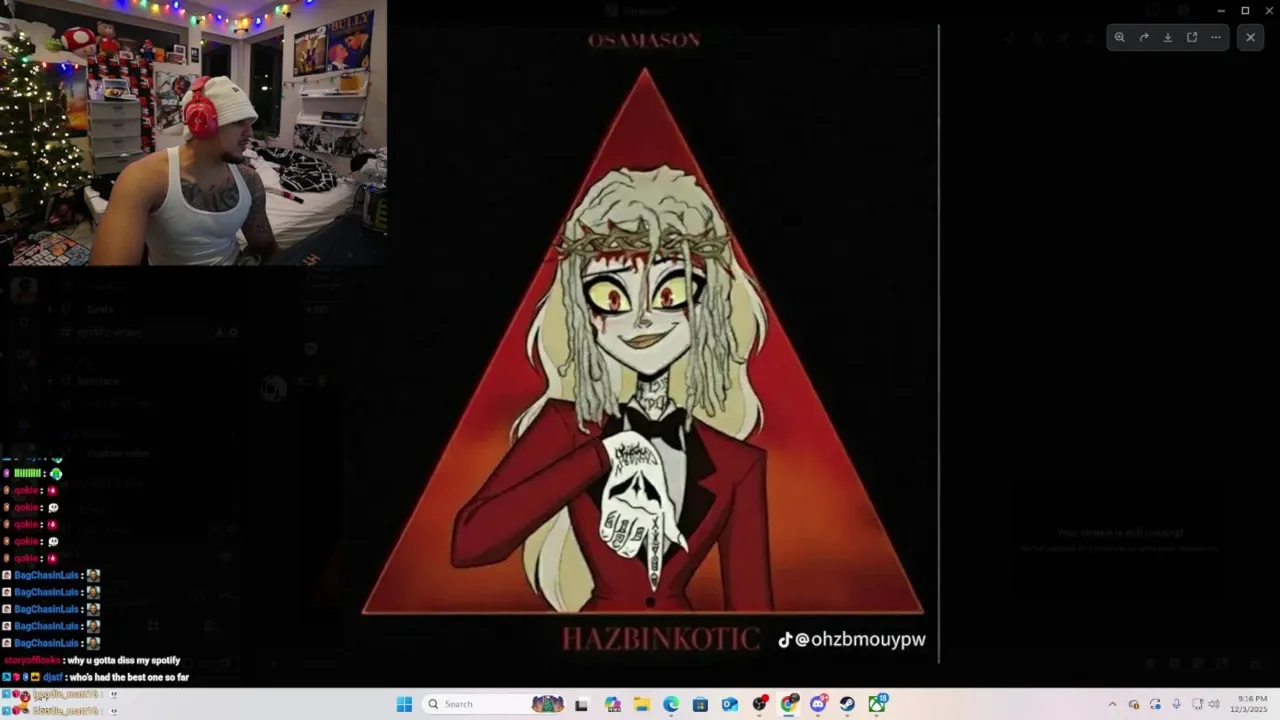Click the djatf chat message
Screen dimensions: 1280x720
pos(96,677)
